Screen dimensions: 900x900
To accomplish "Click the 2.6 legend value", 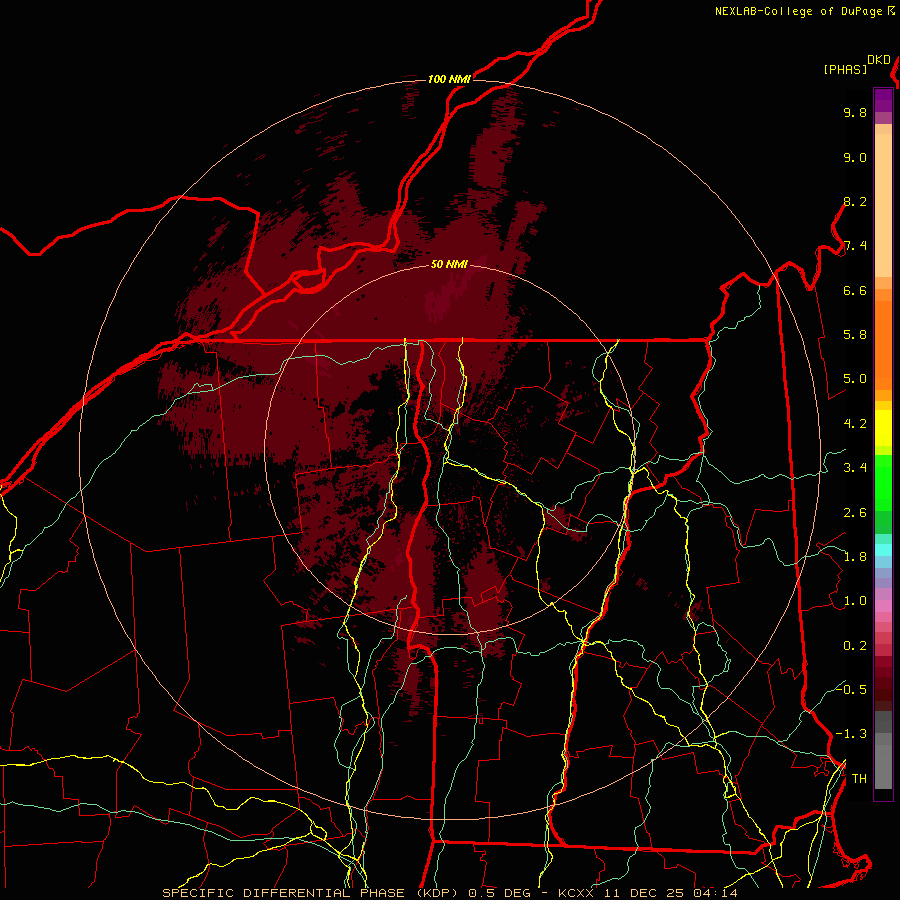I will (855, 513).
